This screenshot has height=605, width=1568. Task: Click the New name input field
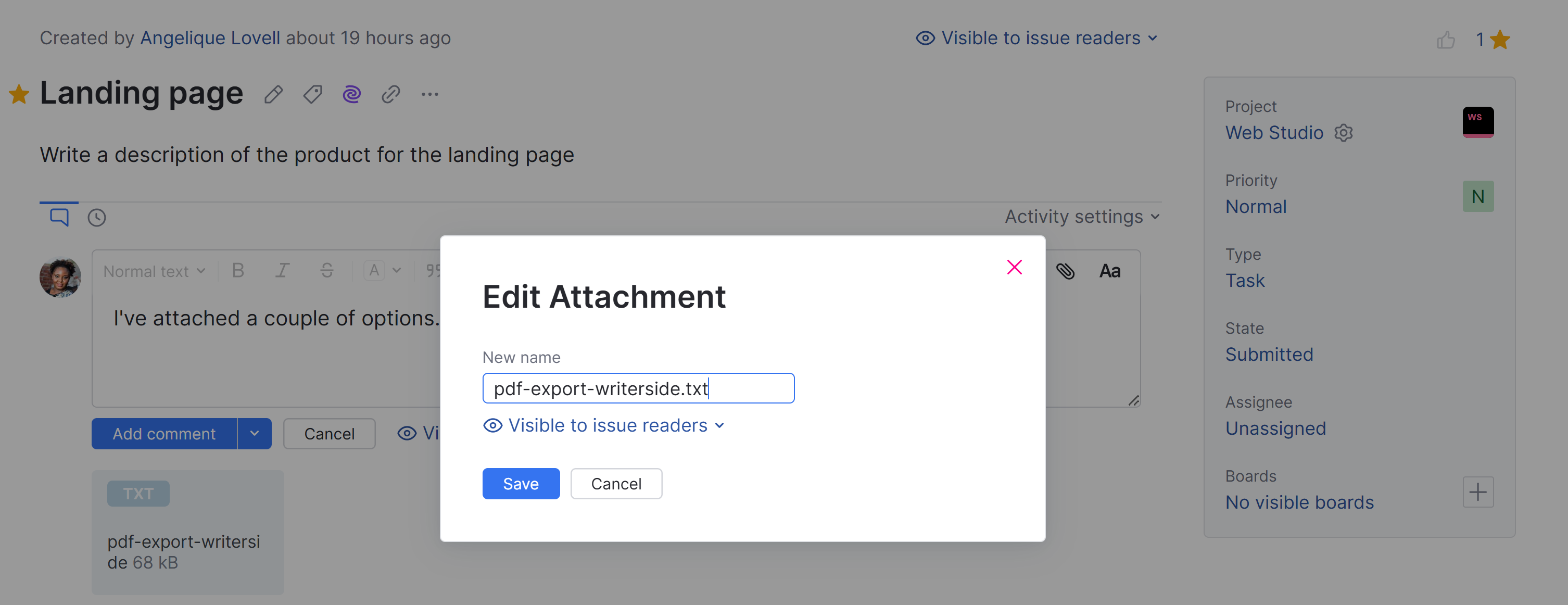638,388
